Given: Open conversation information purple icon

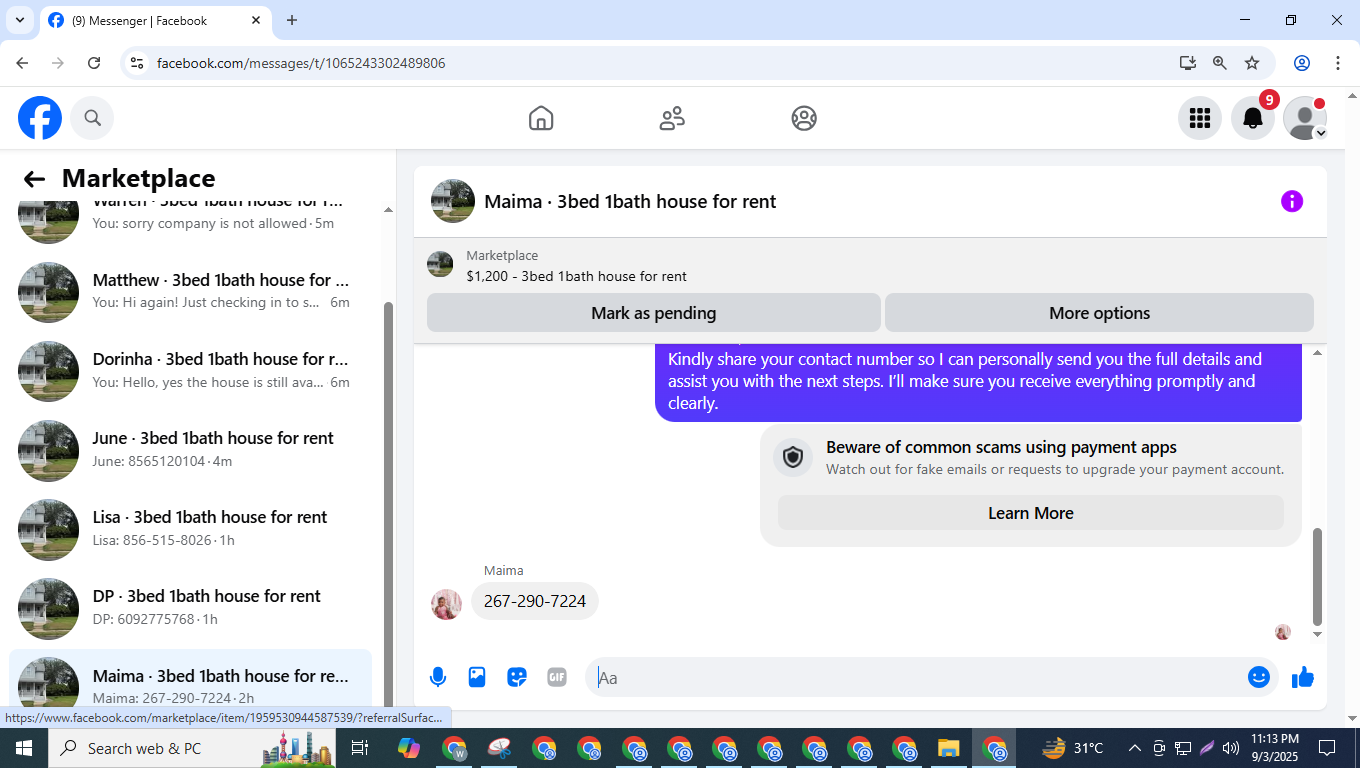Looking at the screenshot, I should pos(1292,201).
